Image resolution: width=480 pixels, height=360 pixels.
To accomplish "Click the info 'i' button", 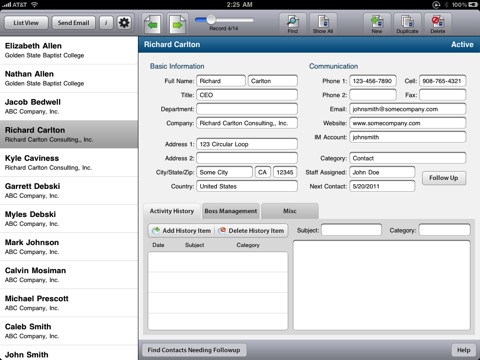I will pyautogui.click(x=106, y=23).
